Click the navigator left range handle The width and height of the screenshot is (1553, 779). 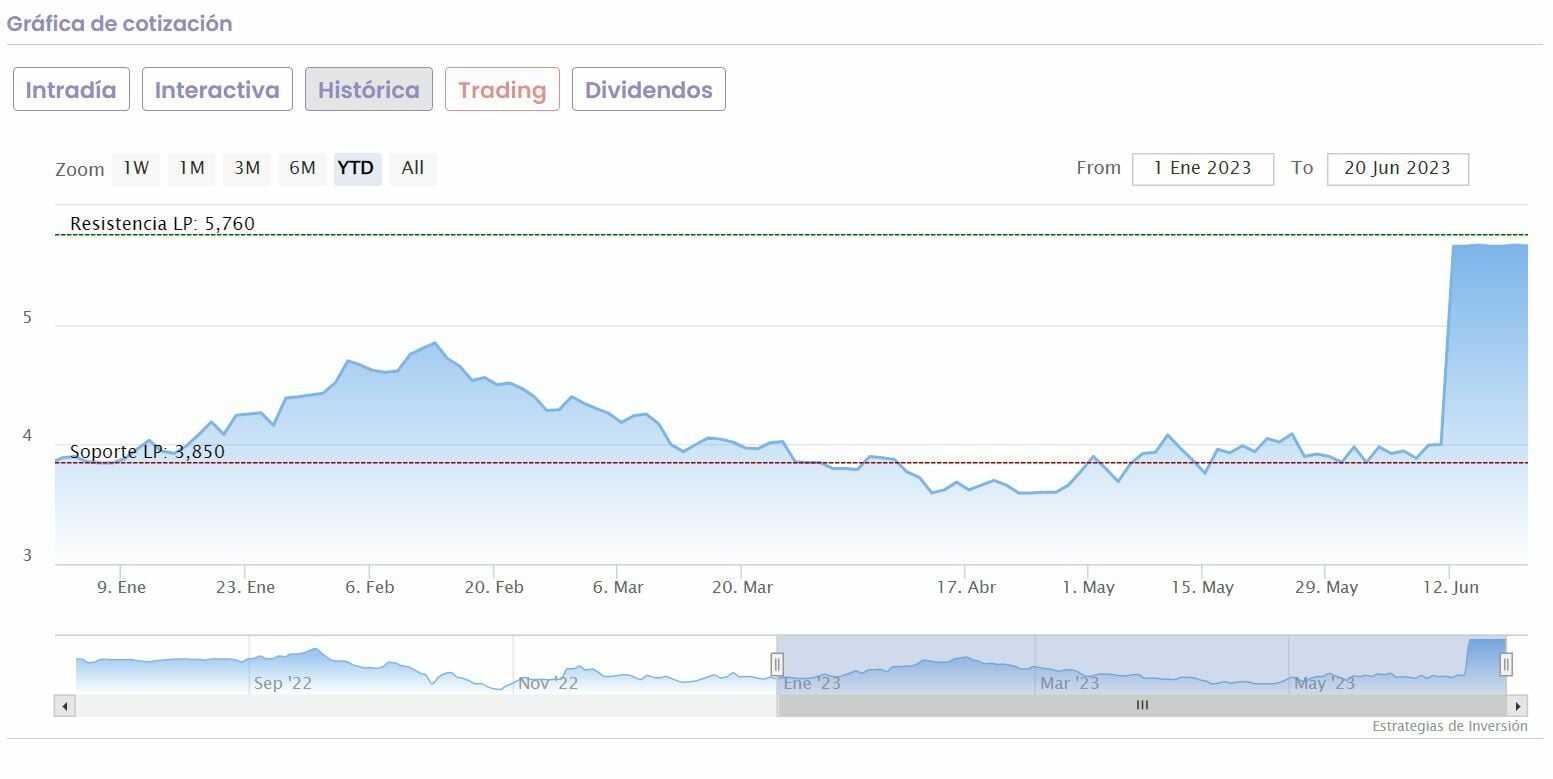coord(777,664)
